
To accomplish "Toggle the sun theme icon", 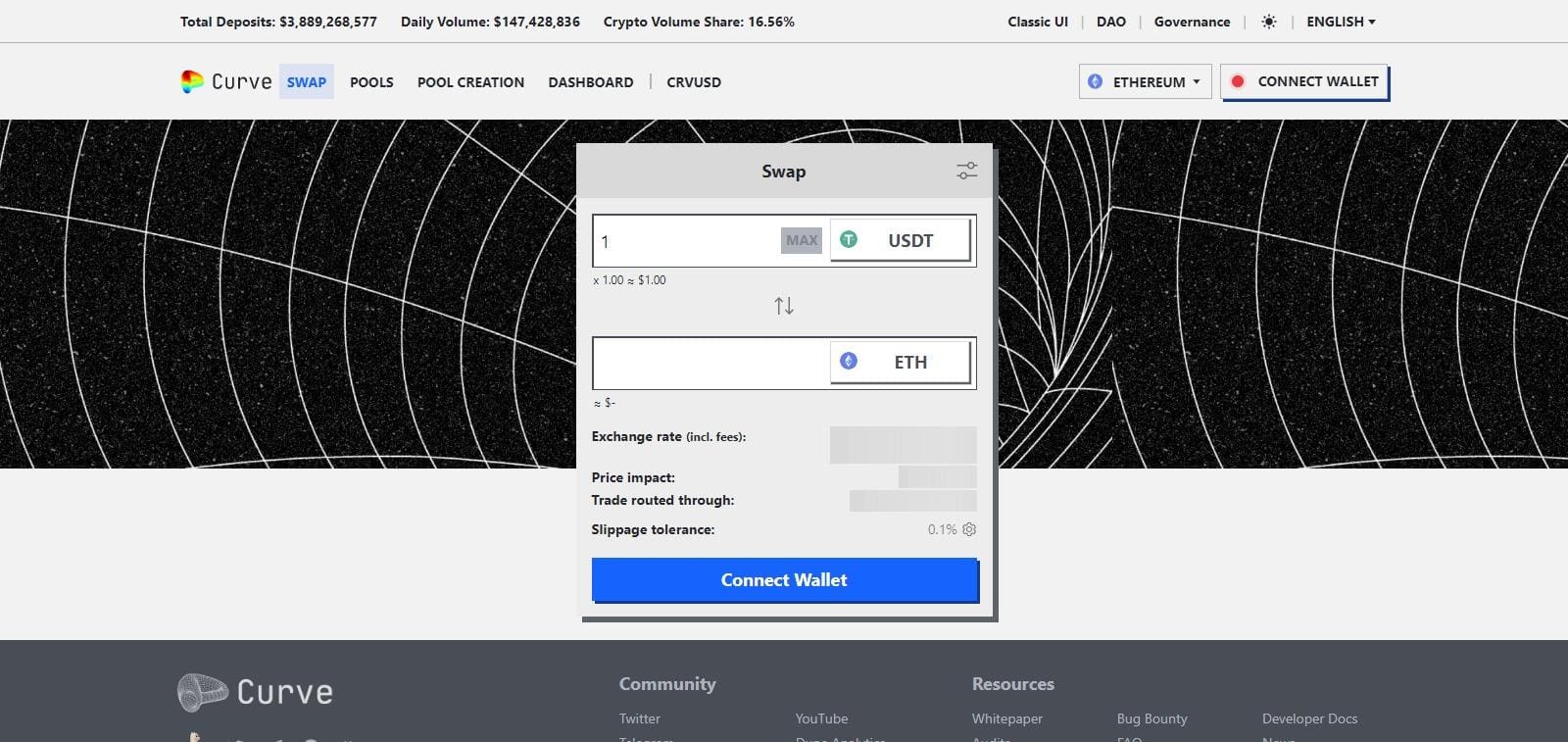I will point(1269,22).
